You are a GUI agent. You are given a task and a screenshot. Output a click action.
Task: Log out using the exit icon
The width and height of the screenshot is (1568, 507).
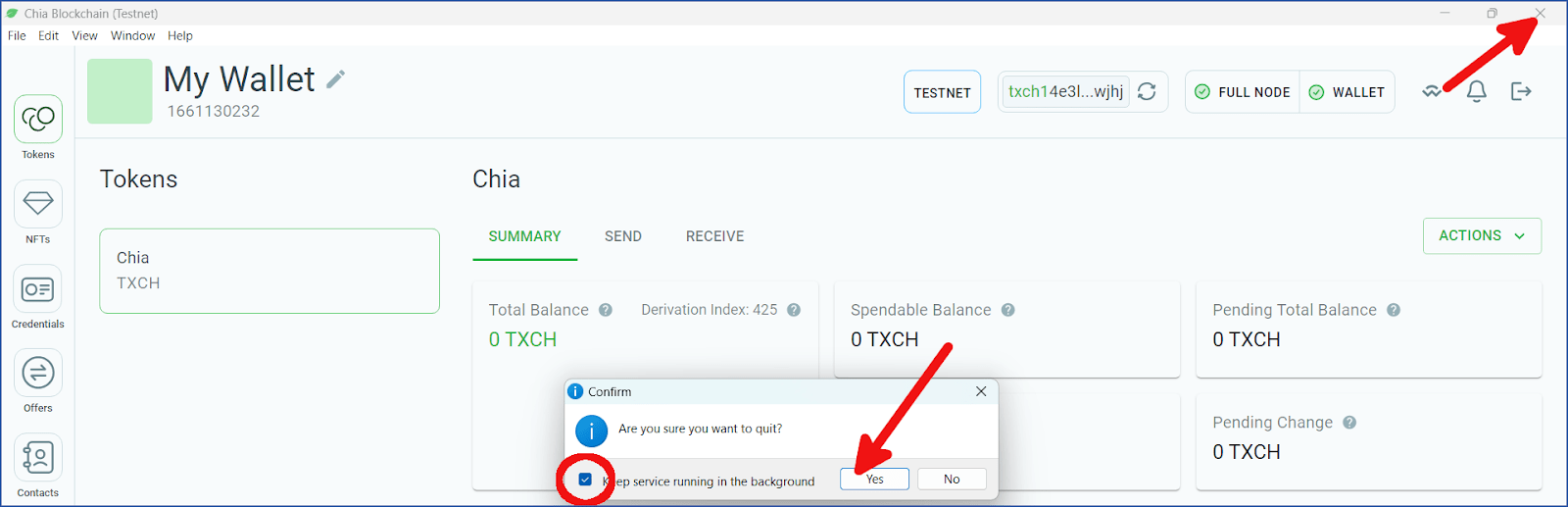pos(1521,91)
